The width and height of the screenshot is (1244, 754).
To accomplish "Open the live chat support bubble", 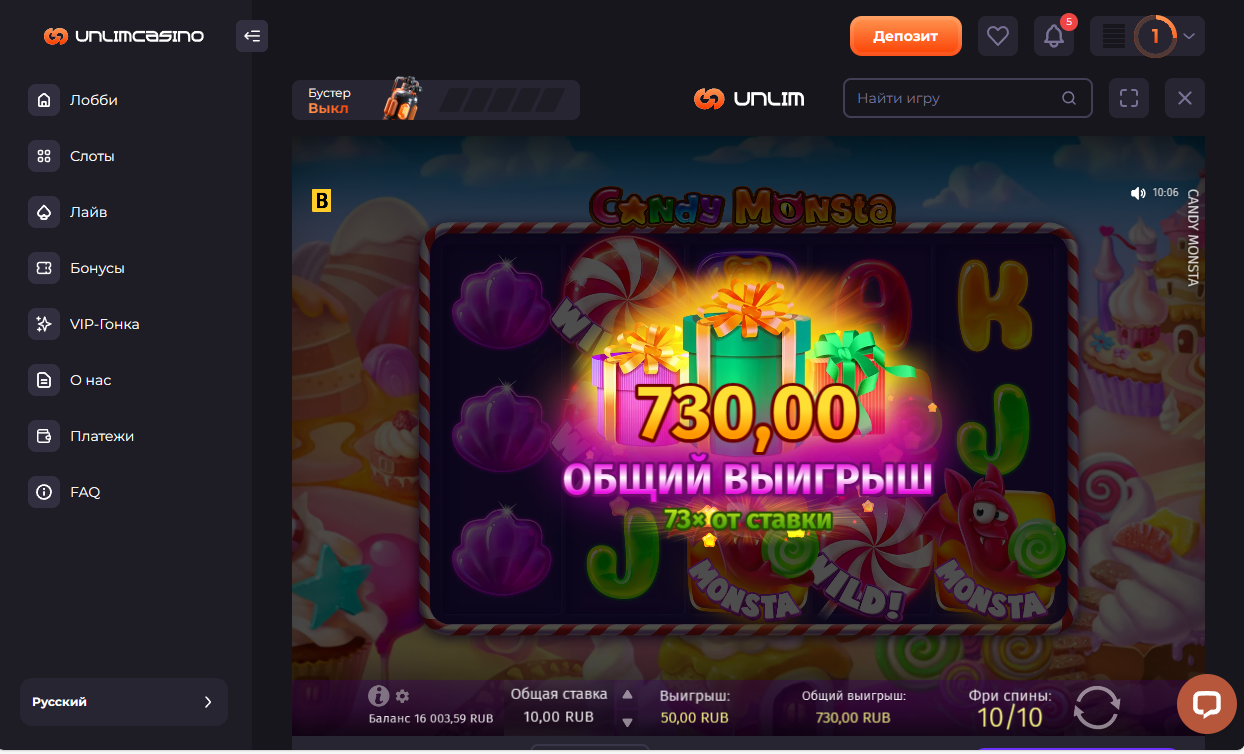I will coord(1207,704).
